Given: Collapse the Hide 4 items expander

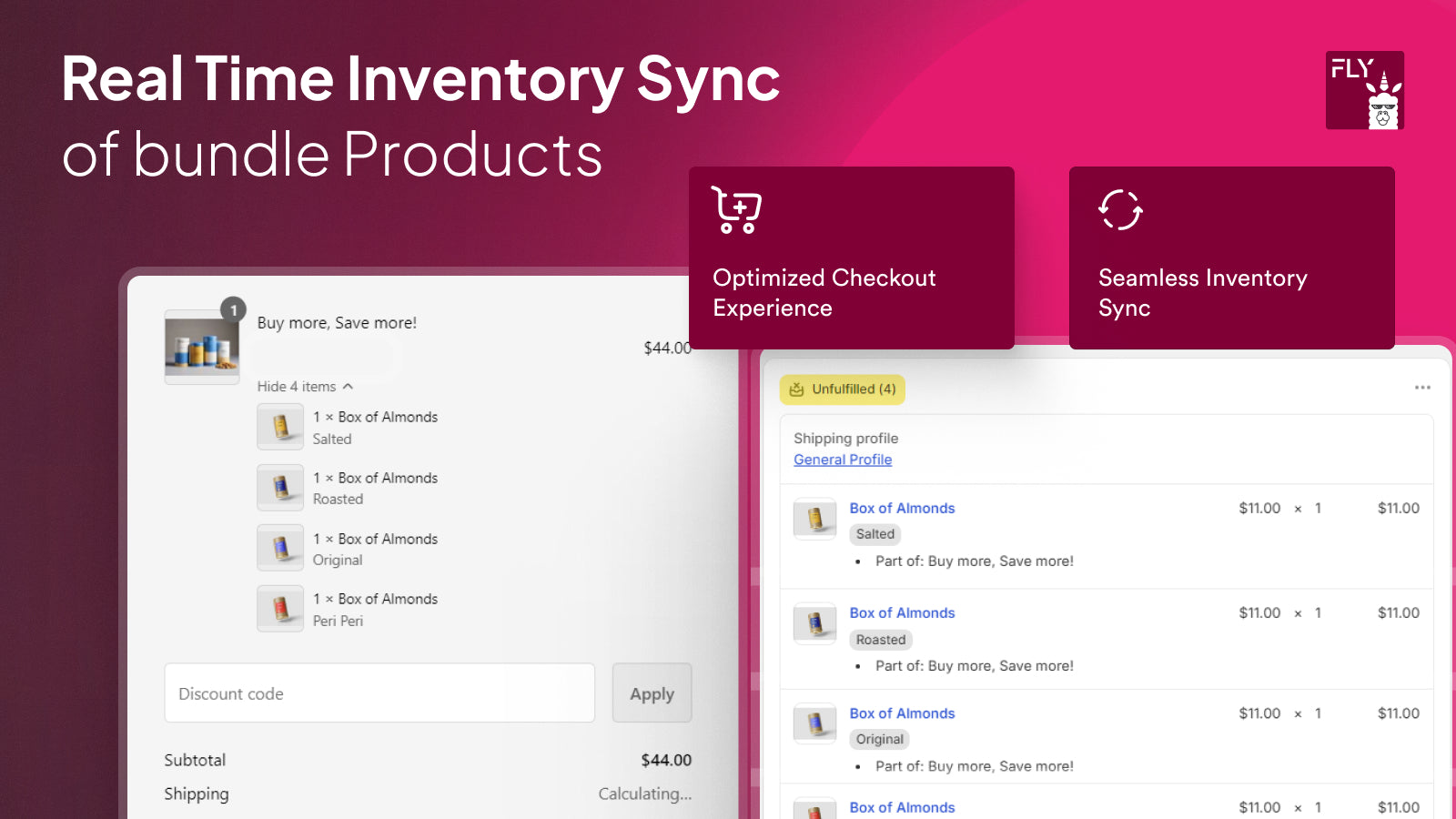Looking at the screenshot, I should (x=305, y=387).
